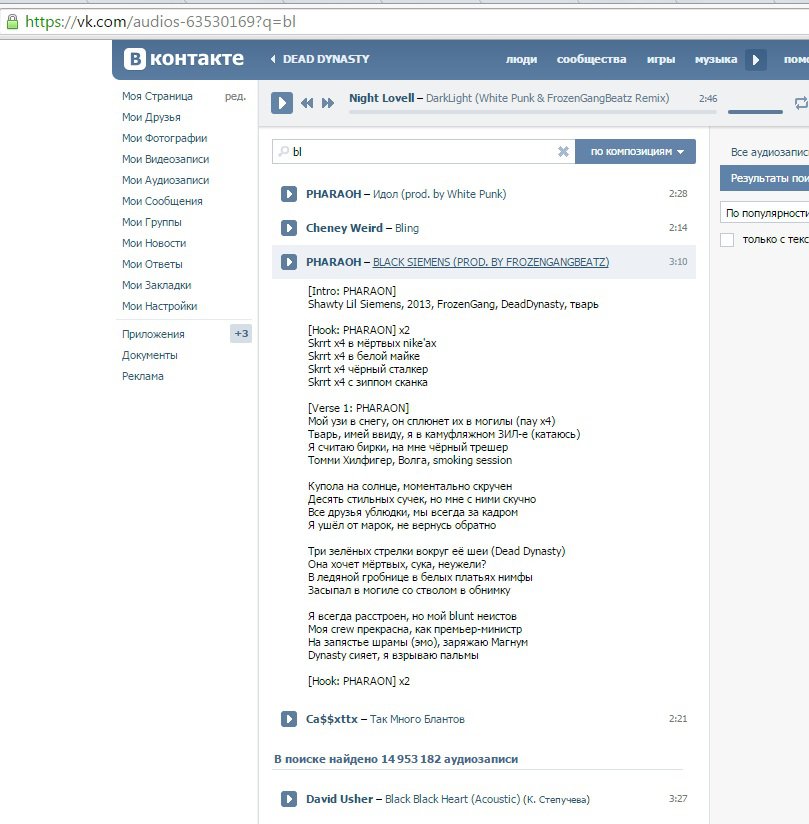This screenshot has width=809, height=824.
Task: Click the main player play button
Action: [282, 102]
